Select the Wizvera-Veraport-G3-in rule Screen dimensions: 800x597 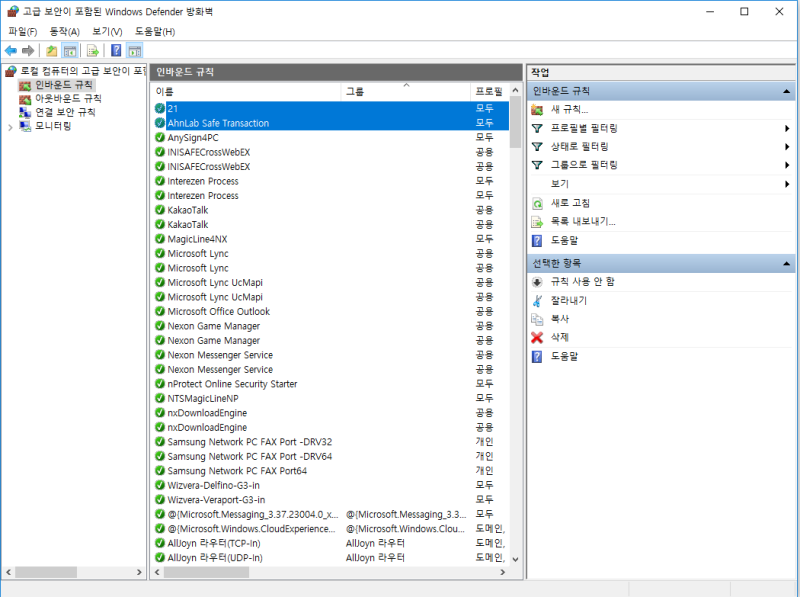click(331, 500)
